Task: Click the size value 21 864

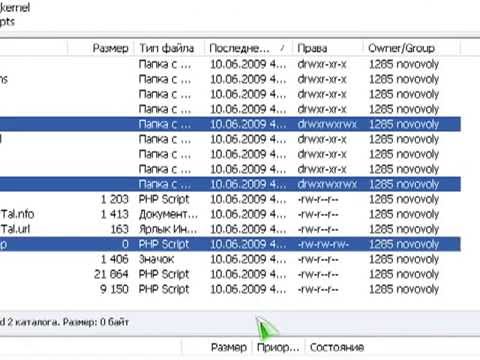Action: [111, 274]
